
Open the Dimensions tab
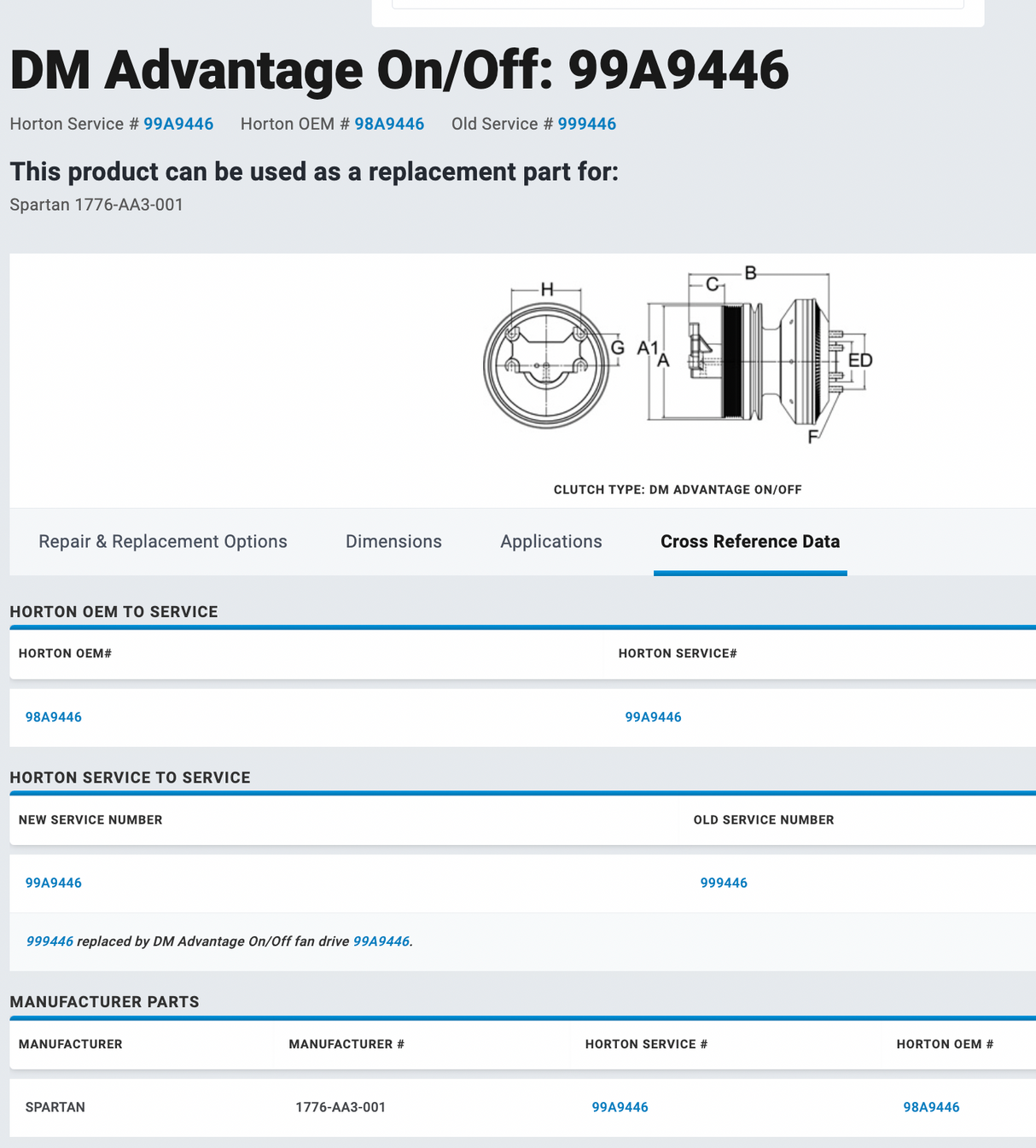pyautogui.click(x=393, y=541)
